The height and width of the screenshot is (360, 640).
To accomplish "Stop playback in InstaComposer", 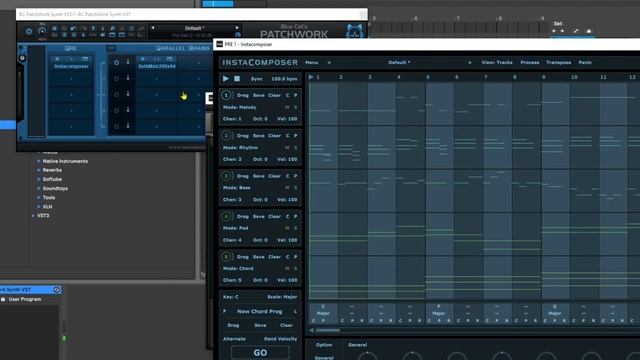I will point(237,78).
